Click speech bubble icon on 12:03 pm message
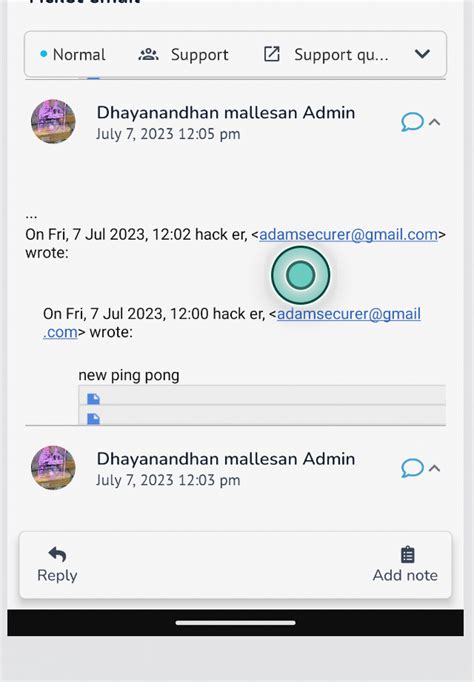The image size is (474, 682). [412, 468]
